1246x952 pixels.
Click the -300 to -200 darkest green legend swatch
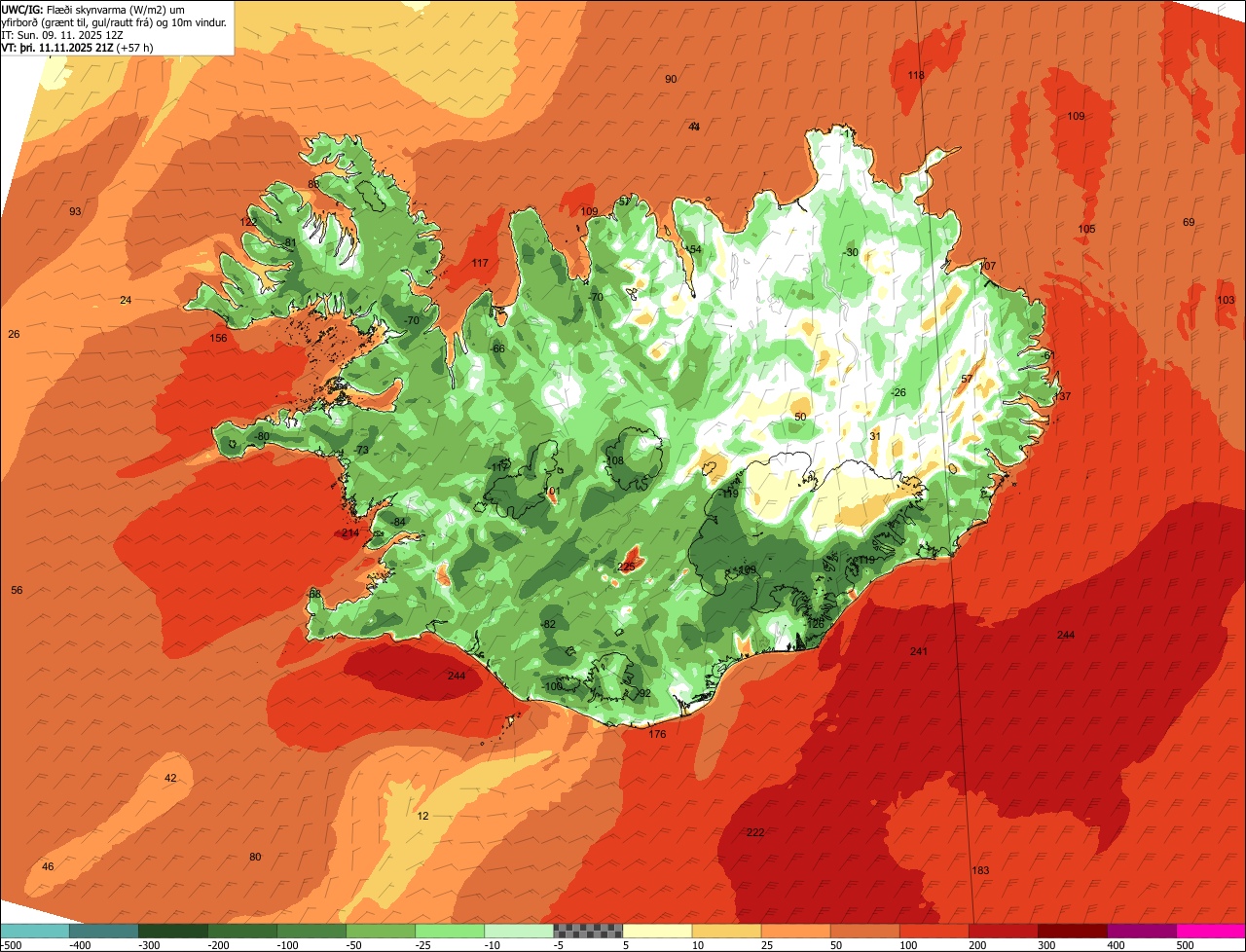pyautogui.click(x=172, y=931)
